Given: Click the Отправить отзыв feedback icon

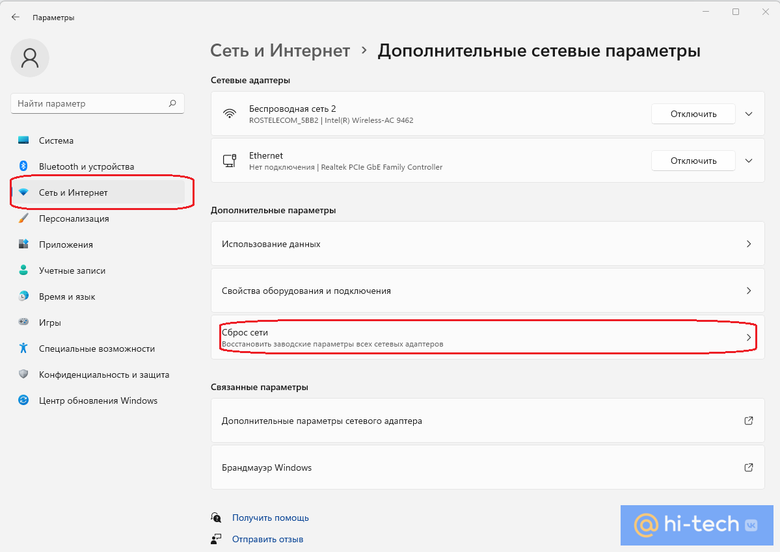Looking at the screenshot, I should [x=216, y=539].
